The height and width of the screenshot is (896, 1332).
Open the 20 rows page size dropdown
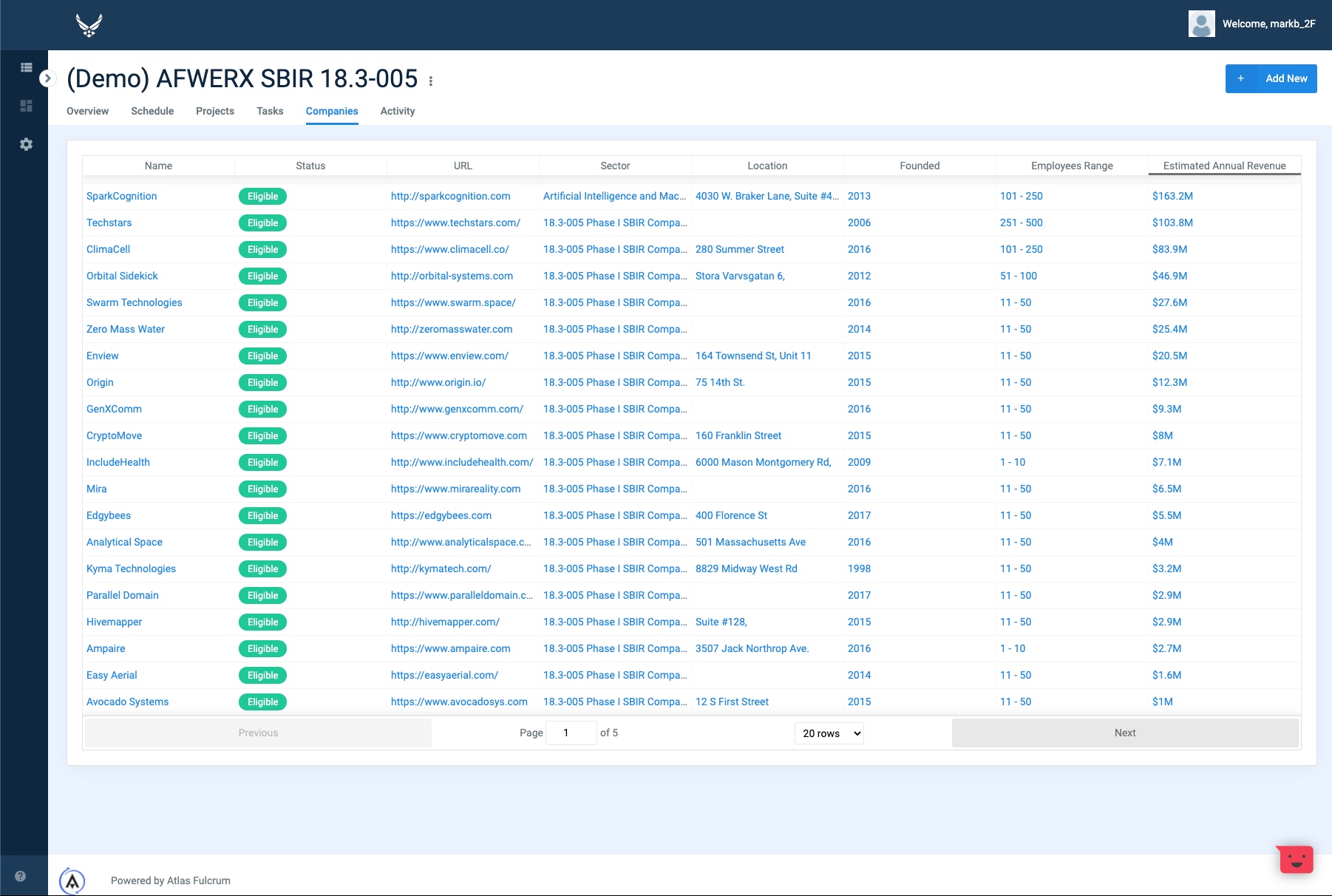click(x=829, y=733)
